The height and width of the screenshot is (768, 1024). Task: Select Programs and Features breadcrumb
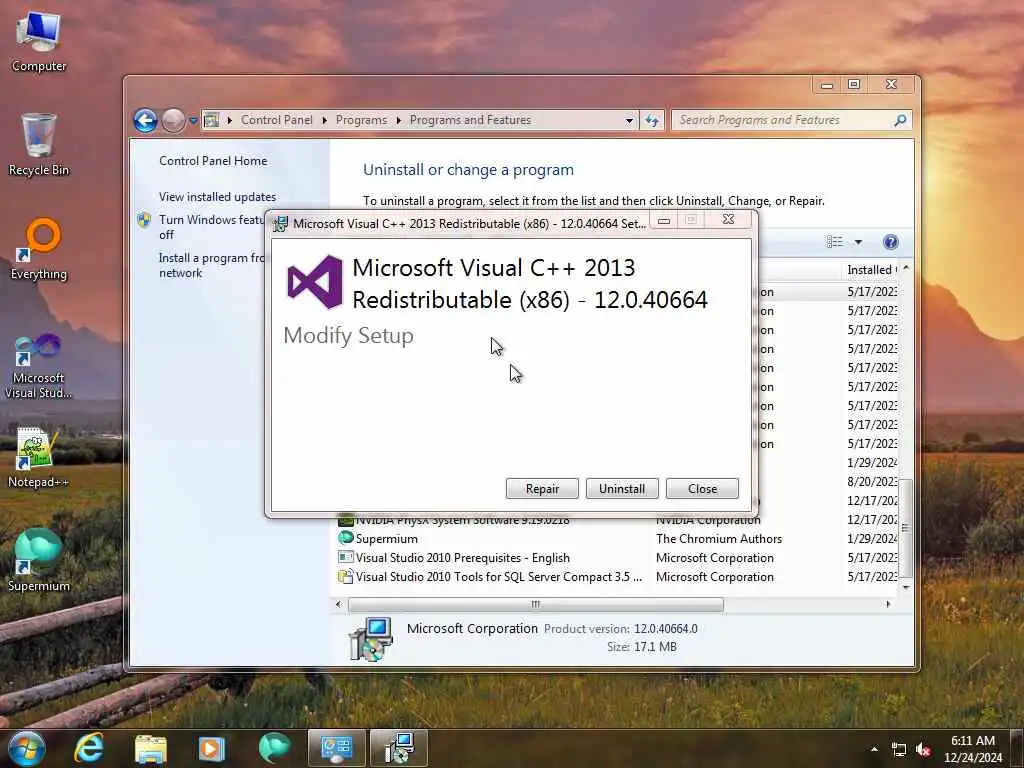(470, 120)
